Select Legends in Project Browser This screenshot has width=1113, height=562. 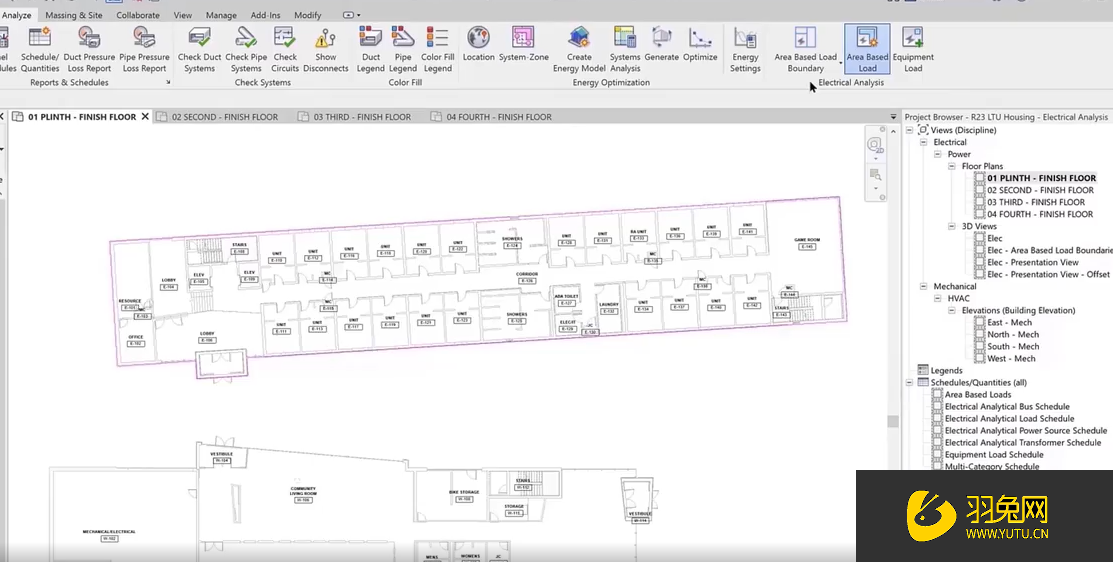[946, 370]
